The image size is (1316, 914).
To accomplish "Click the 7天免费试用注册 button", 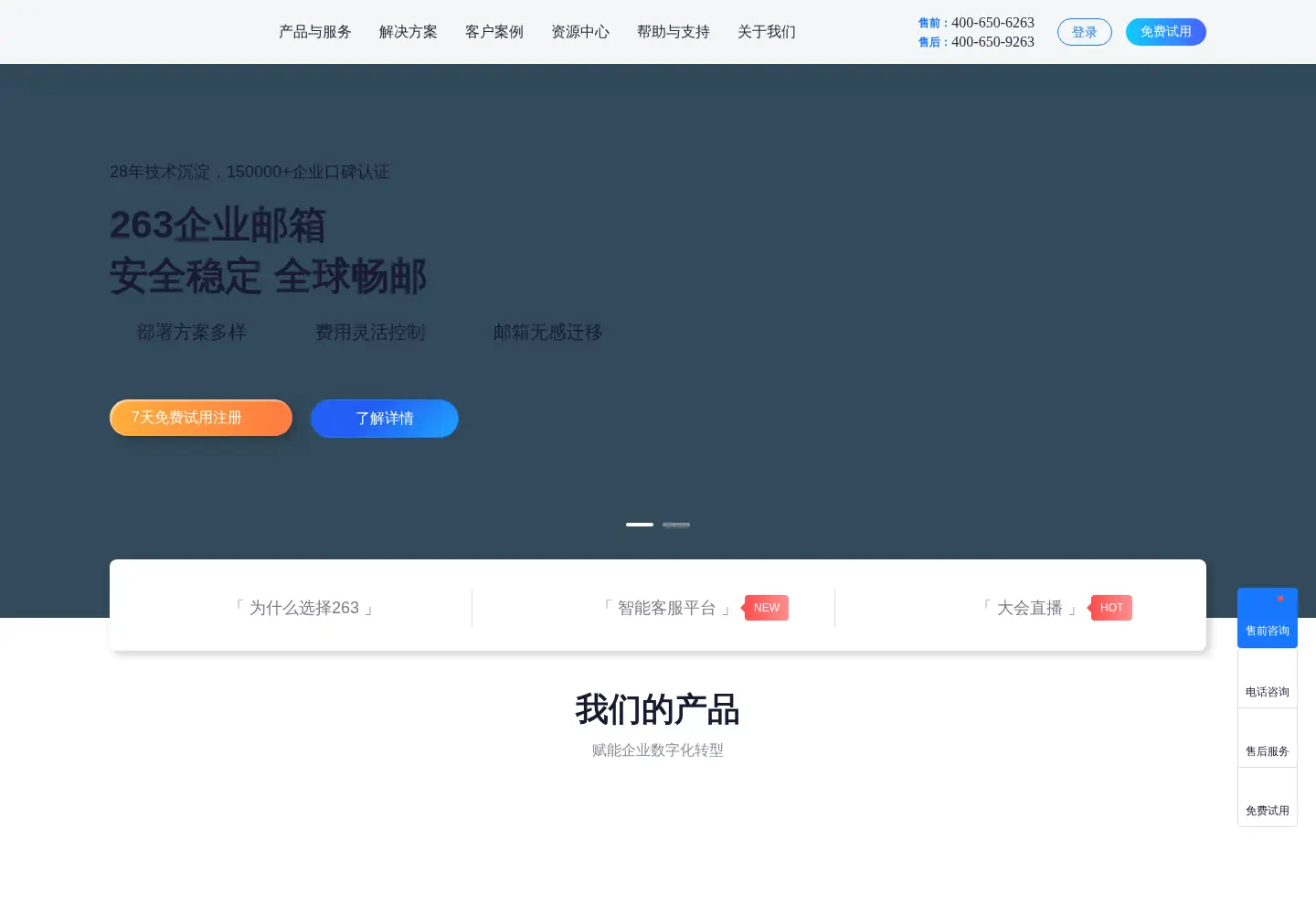I will (x=201, y=418).
